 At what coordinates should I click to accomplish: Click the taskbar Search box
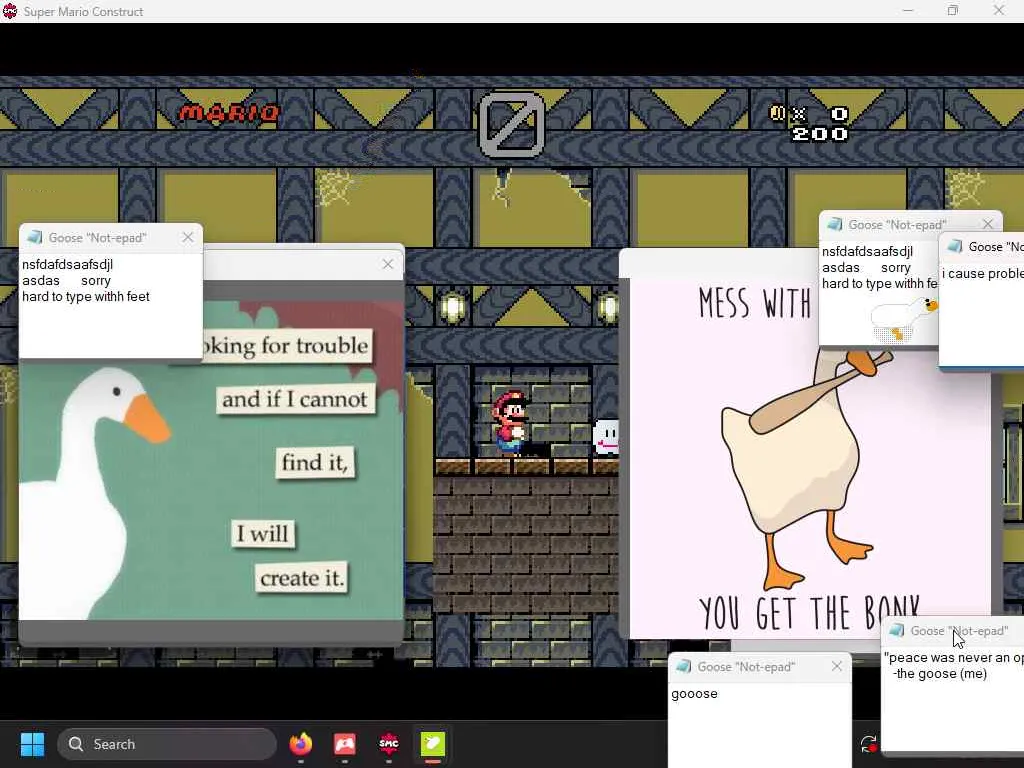167,744
